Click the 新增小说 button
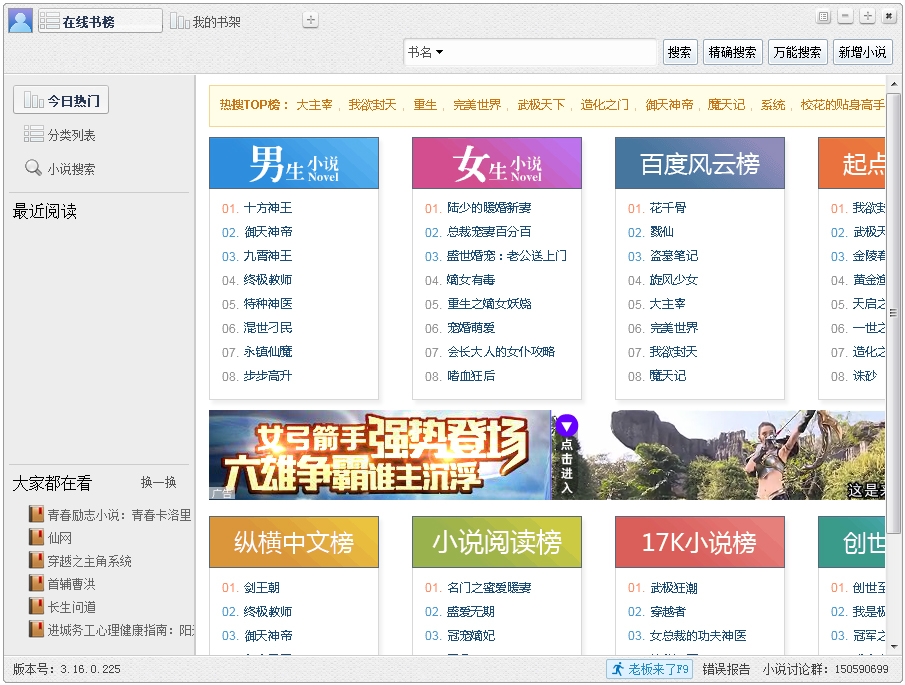This screenshot has height=685, width=905. coord(862,52)
